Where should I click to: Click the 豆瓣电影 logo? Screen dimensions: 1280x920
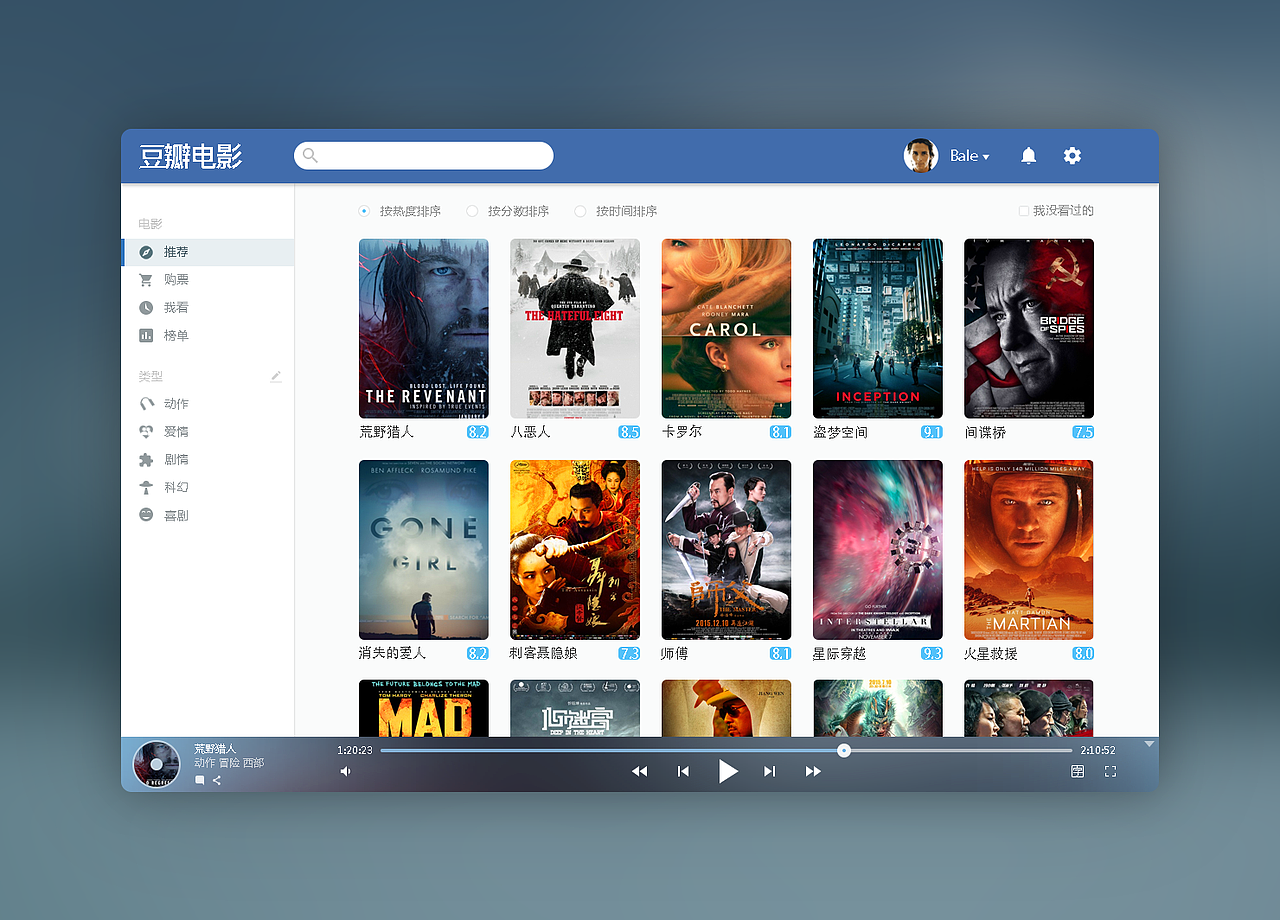point(191,156)
